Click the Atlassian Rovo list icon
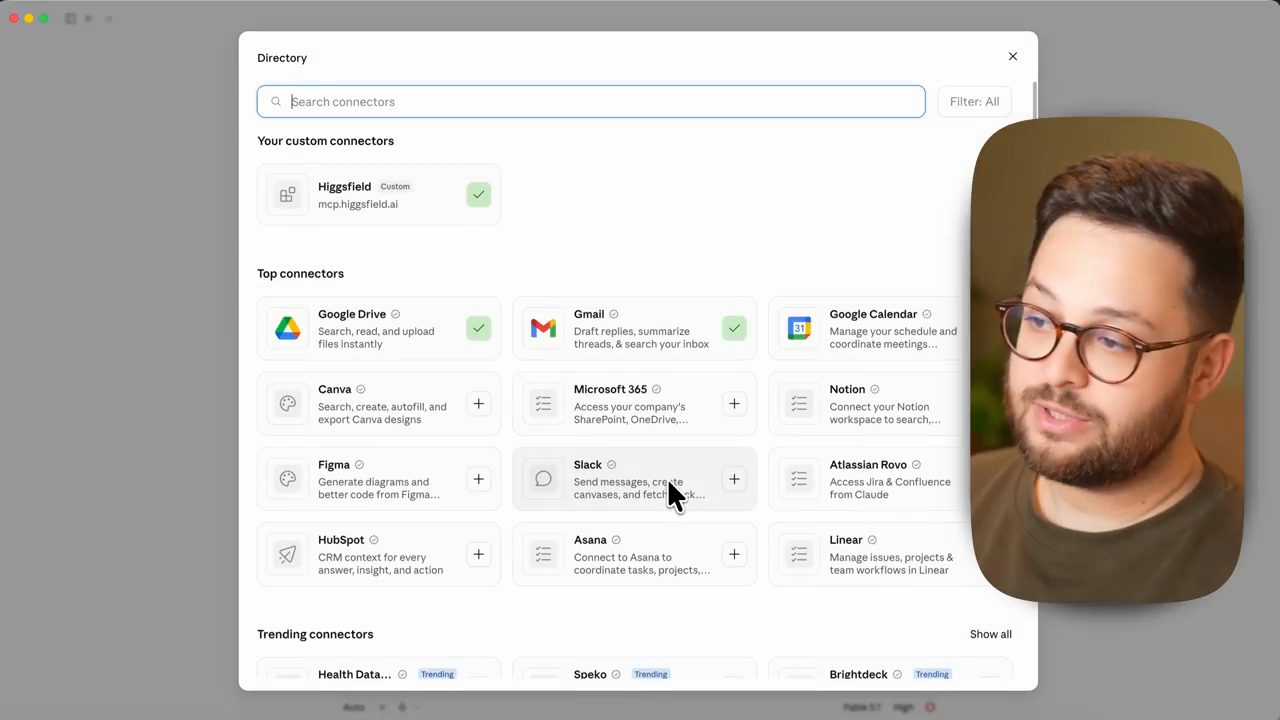Image resolution: width=1280 pixels, height=720 pixels. (x=799, y=479)
